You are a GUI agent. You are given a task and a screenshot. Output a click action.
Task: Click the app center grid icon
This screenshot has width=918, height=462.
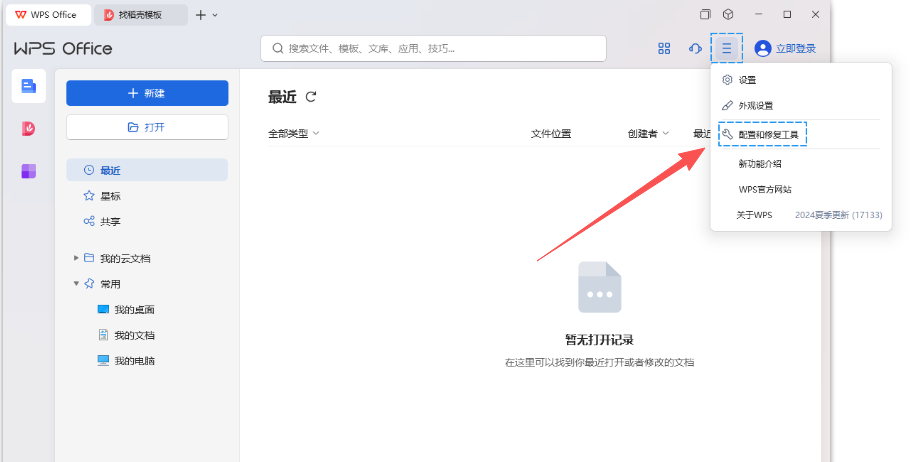(x=664, y=49)
